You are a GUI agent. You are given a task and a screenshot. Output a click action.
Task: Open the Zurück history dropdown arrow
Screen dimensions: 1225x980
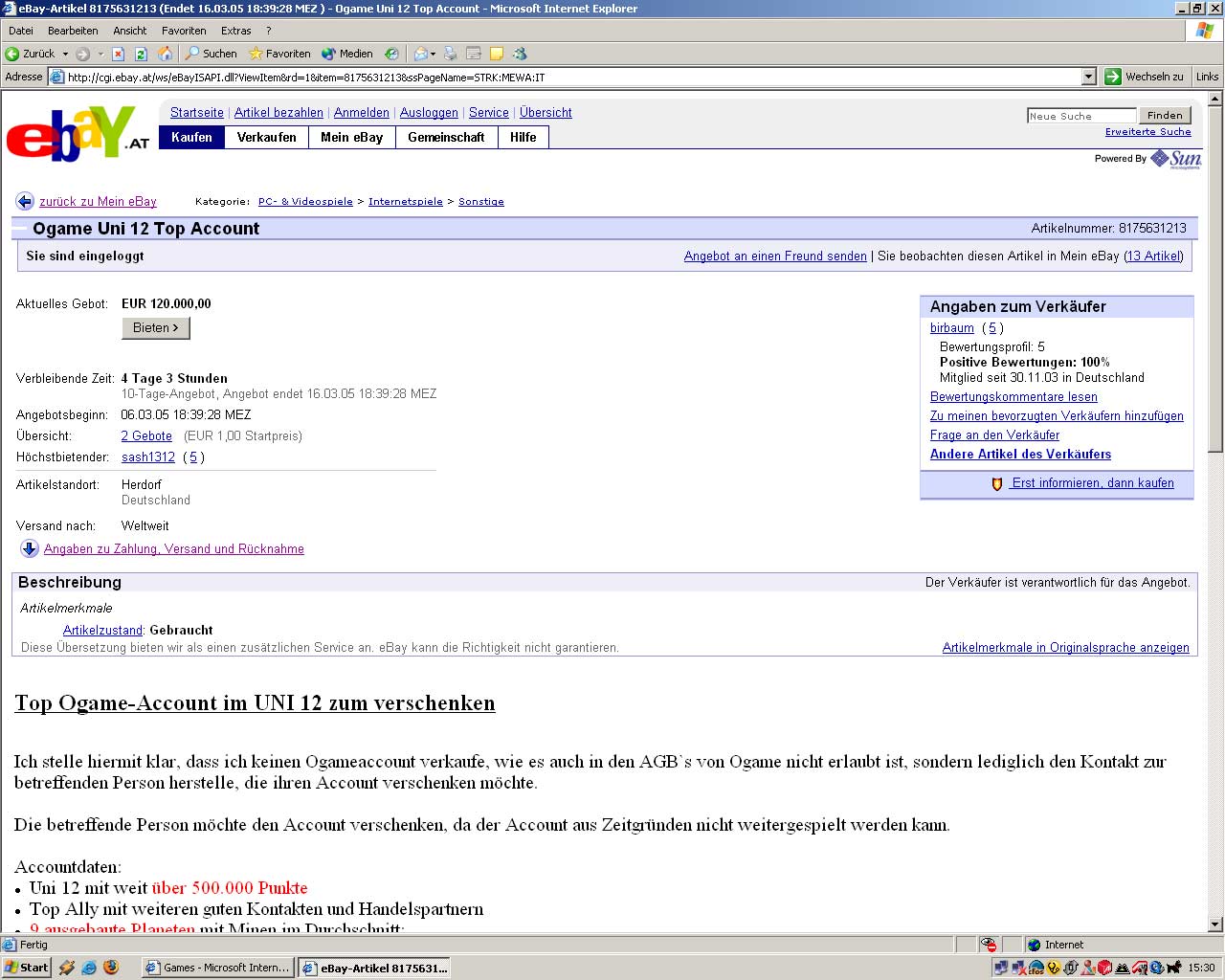click(x=65, y=54)
